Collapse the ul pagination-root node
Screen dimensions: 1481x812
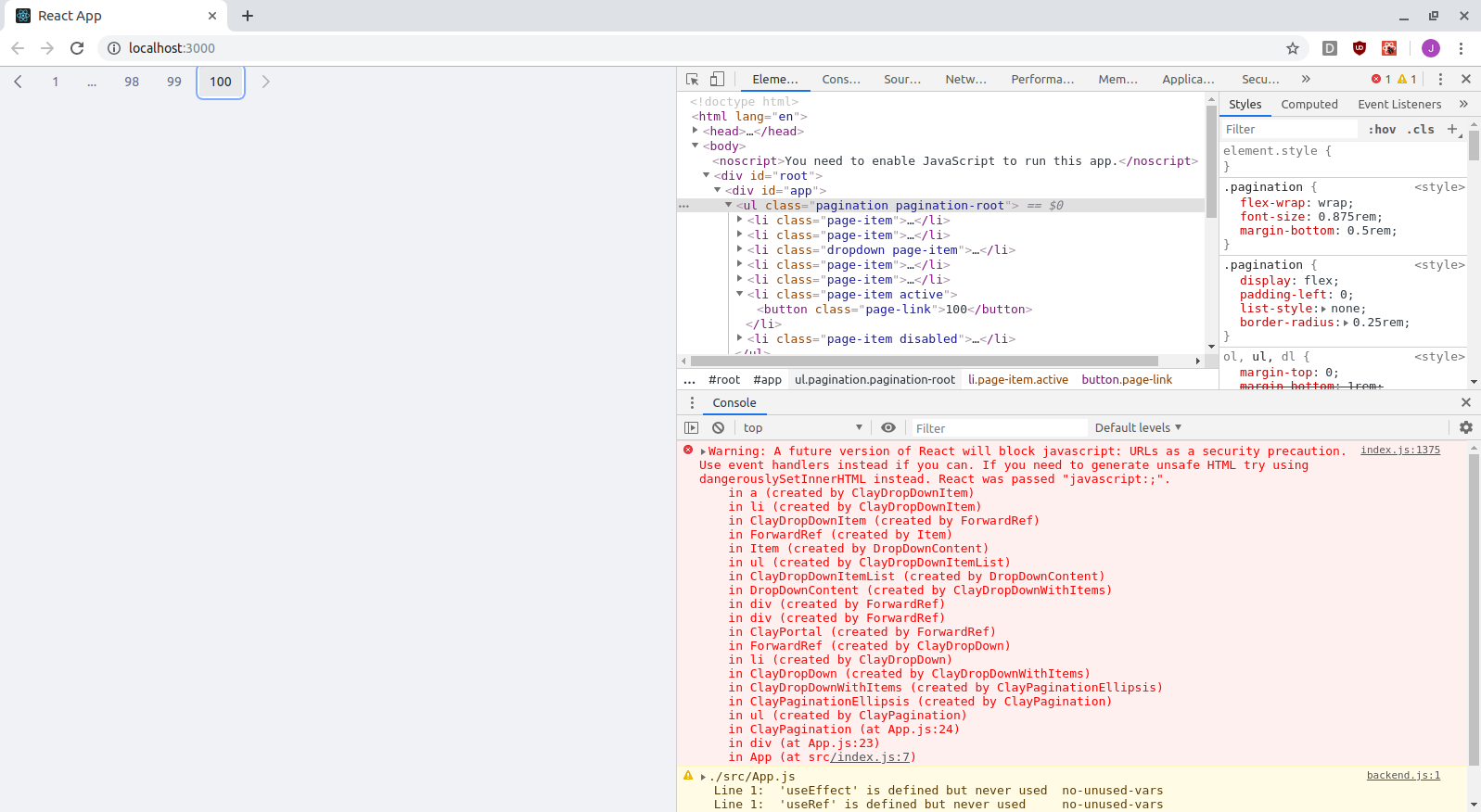[728, 205]
